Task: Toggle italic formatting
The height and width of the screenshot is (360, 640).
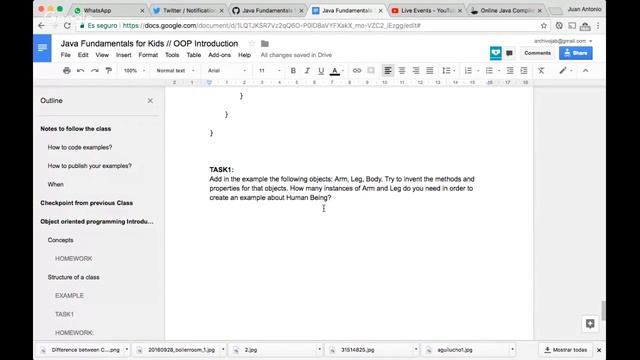Action: [x=307, y=71]
